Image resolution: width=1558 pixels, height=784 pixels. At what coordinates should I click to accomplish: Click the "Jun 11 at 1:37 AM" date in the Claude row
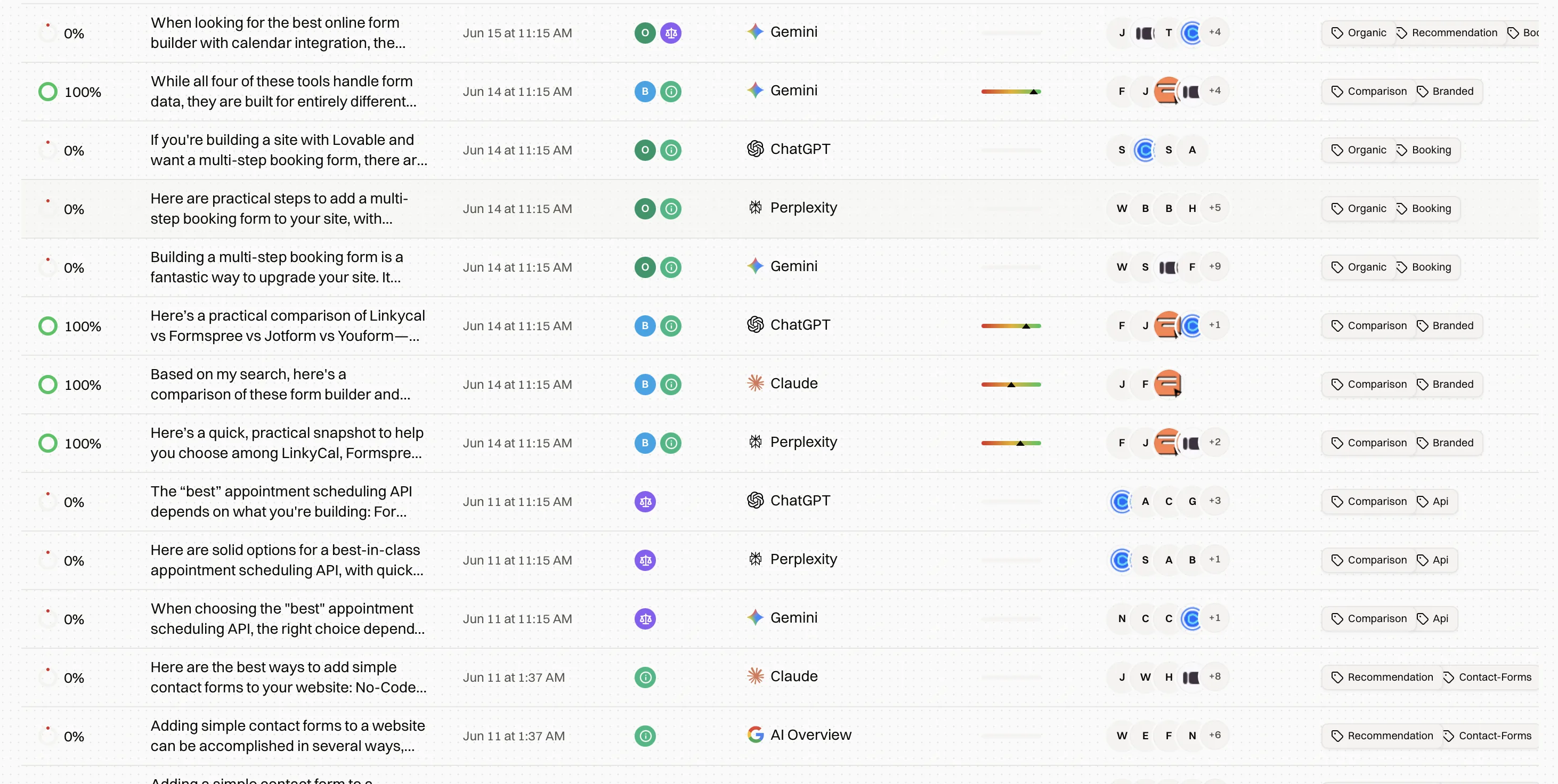[514, 677]
